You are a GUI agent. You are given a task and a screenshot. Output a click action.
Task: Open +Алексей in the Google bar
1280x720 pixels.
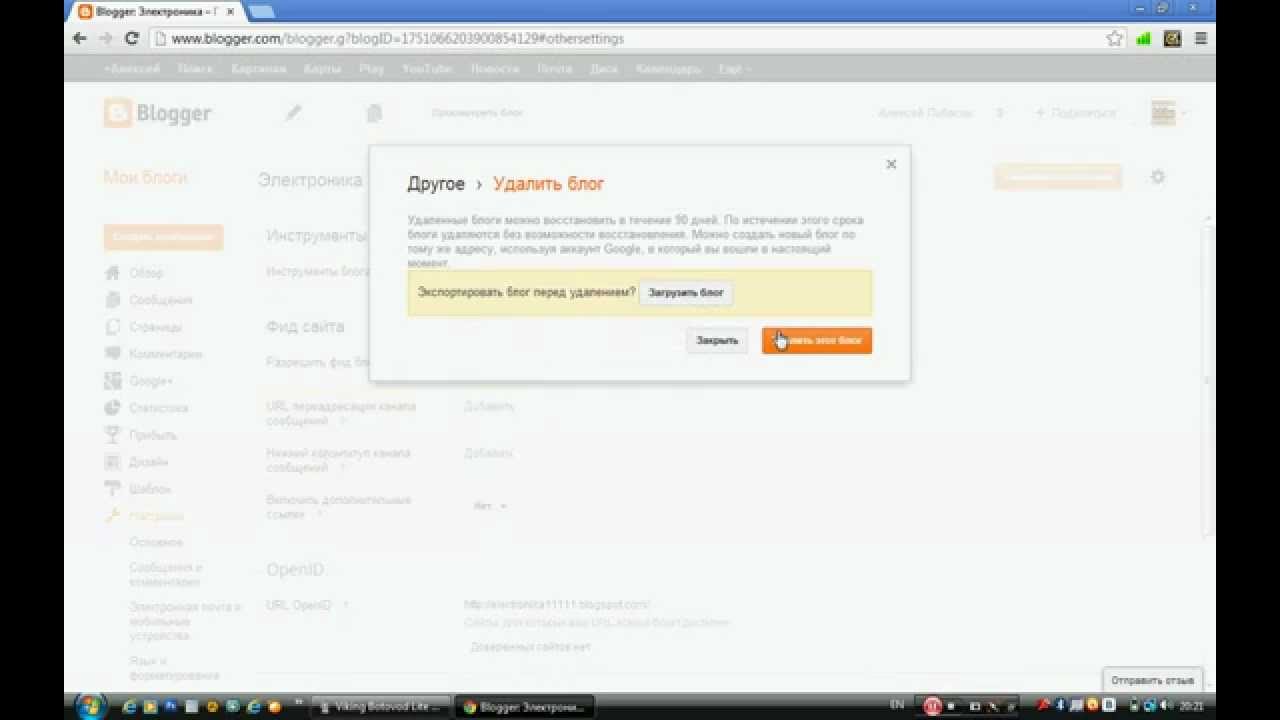point(132,69)
